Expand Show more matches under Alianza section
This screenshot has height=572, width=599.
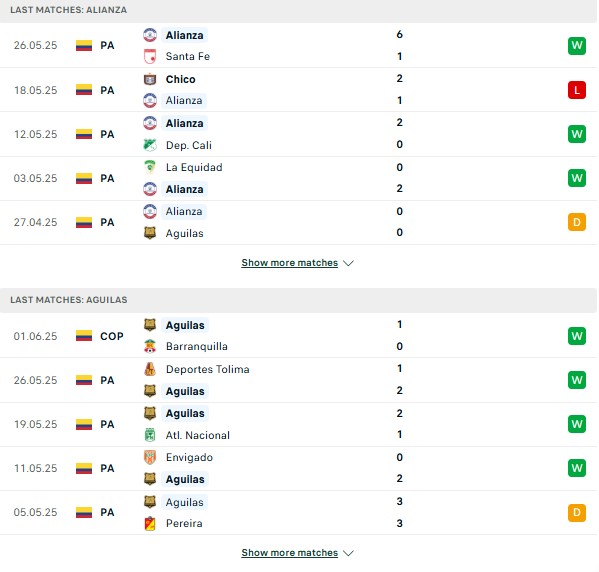tap(290, 263)
